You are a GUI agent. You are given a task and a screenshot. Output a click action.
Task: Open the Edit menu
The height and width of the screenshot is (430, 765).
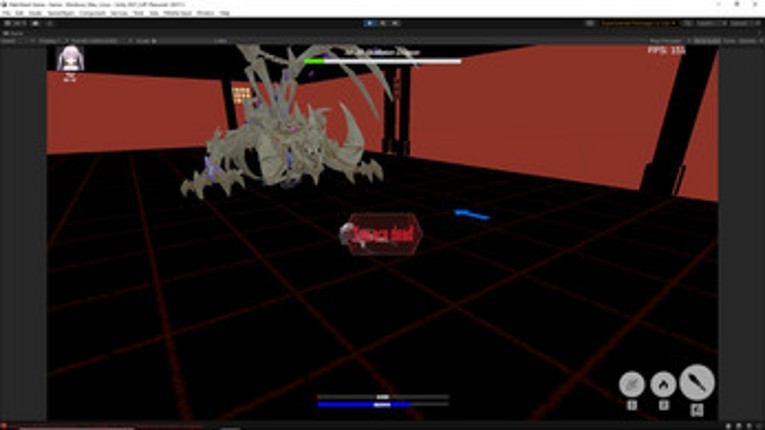(20, 13)
